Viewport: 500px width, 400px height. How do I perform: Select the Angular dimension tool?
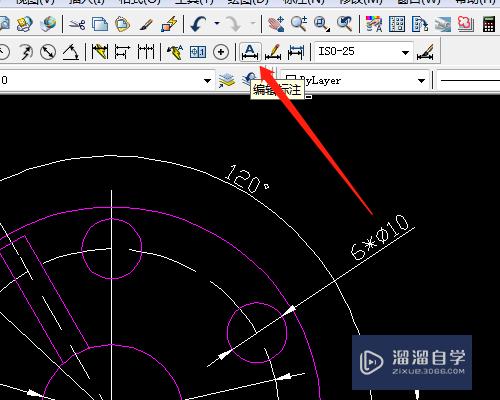(x=71, y=52)
